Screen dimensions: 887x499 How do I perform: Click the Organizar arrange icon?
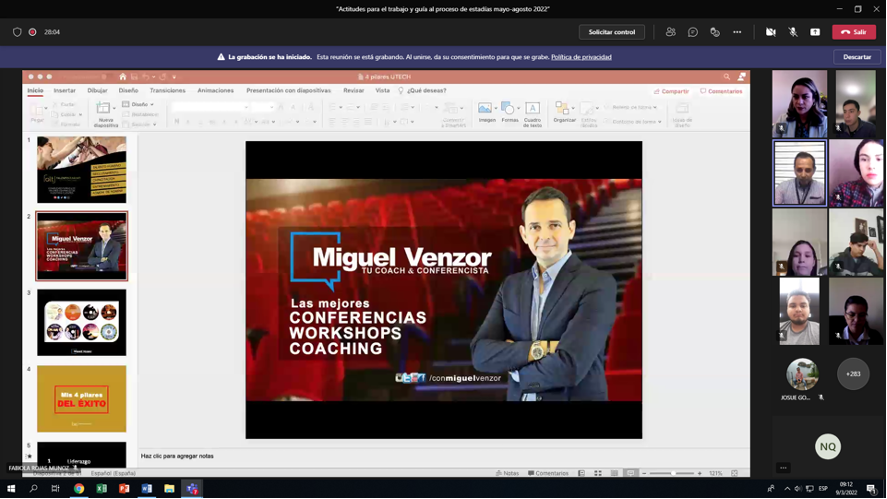click(562, 108)
